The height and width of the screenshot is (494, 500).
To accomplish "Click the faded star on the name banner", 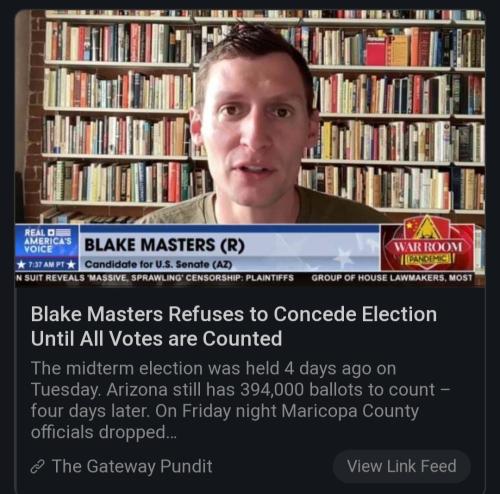I will [343, 256].
